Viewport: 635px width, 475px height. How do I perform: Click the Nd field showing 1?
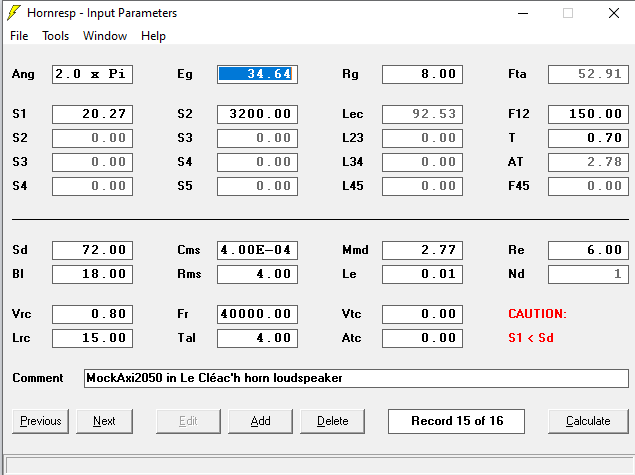[588, 274]
